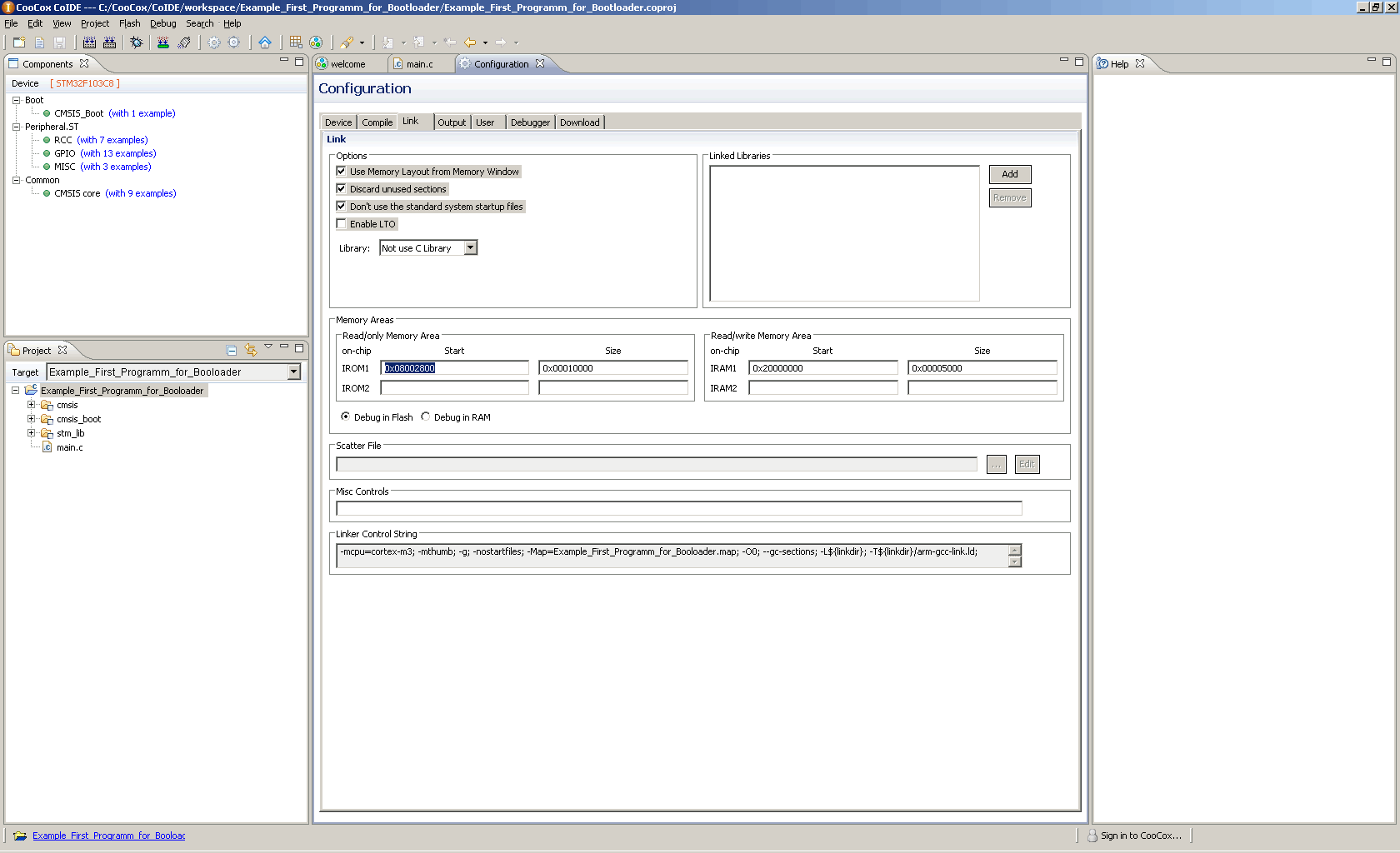The height and width of the screenshot is (853, 1400).
Task: Select the Debug in RAM radio button
Action: (x=426, y=417)
